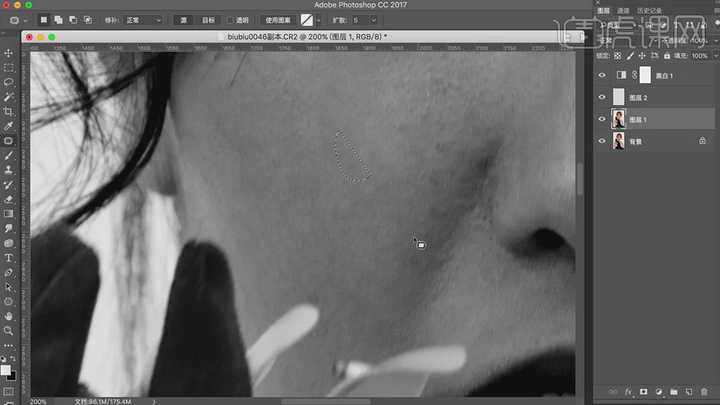Select the Type tool
Viewport: 720px width, 405px height.
8,258
